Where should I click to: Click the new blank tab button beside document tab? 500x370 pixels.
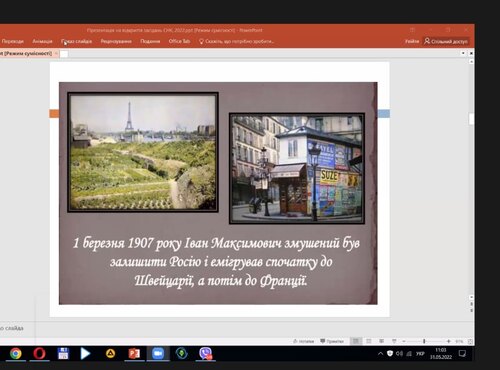(x=64, y=54)
